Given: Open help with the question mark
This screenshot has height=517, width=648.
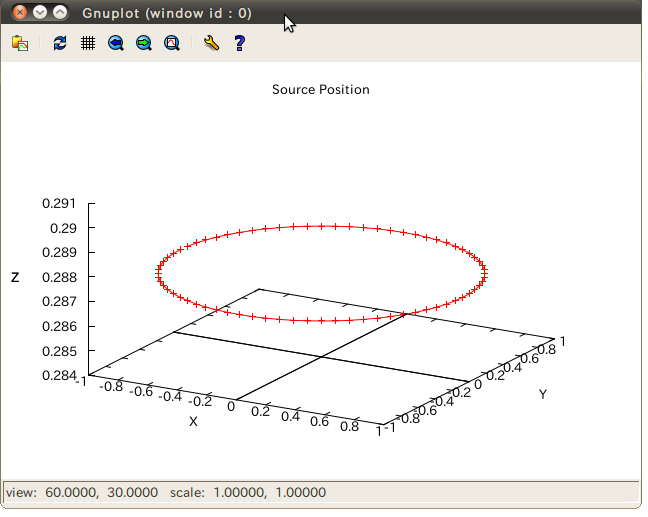Looking at the screenshot, I should 239,43.
